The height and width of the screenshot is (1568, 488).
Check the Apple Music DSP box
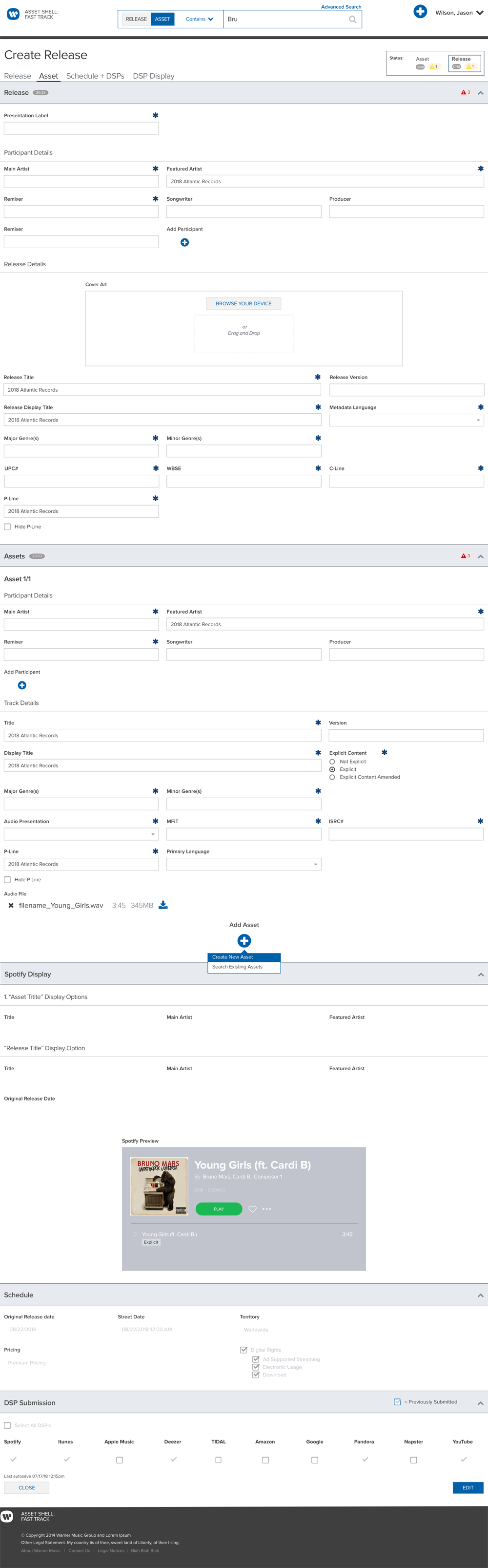119,1460
